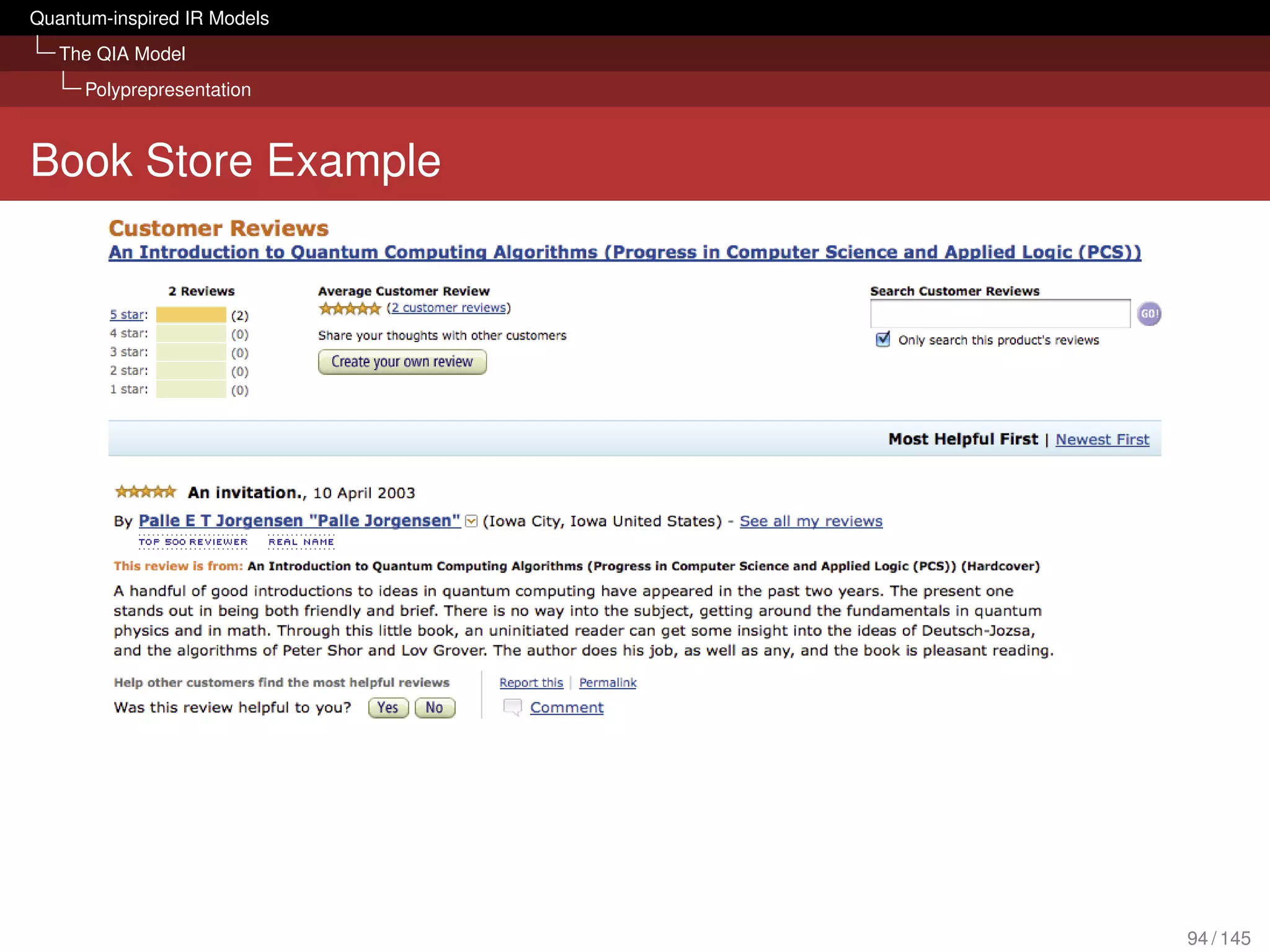Viewport: 1270px width, 952px height.
Task: Click the purple GO! search button
Action: pyautogui.click(x=1149, y=314)
